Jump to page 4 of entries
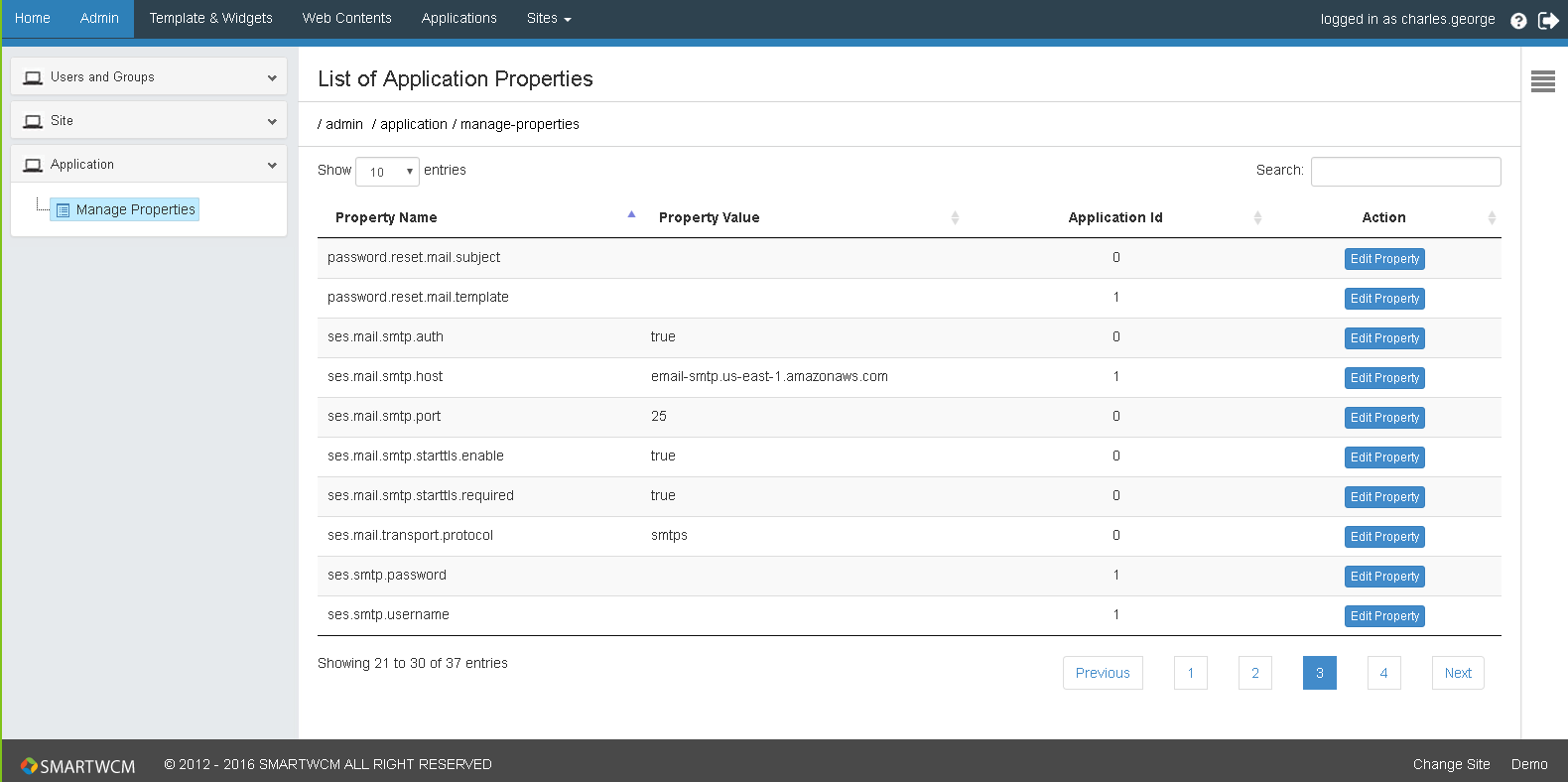The image size is (1568, 782). pos(1383,673)
